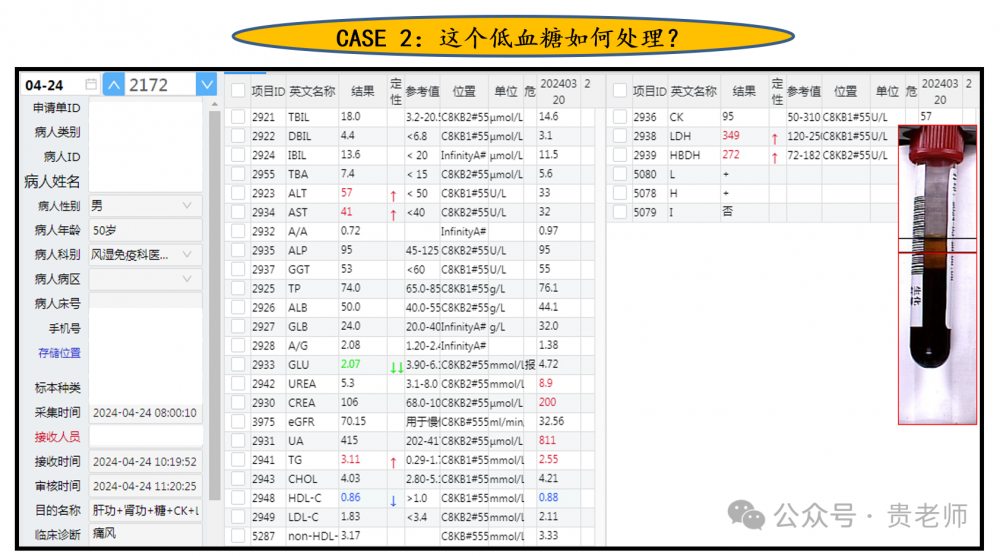Open the calendar picker beside date 04-24
Image resolution: width=1000 pixels, height=556 pixels.
click(x=91, y=85)
